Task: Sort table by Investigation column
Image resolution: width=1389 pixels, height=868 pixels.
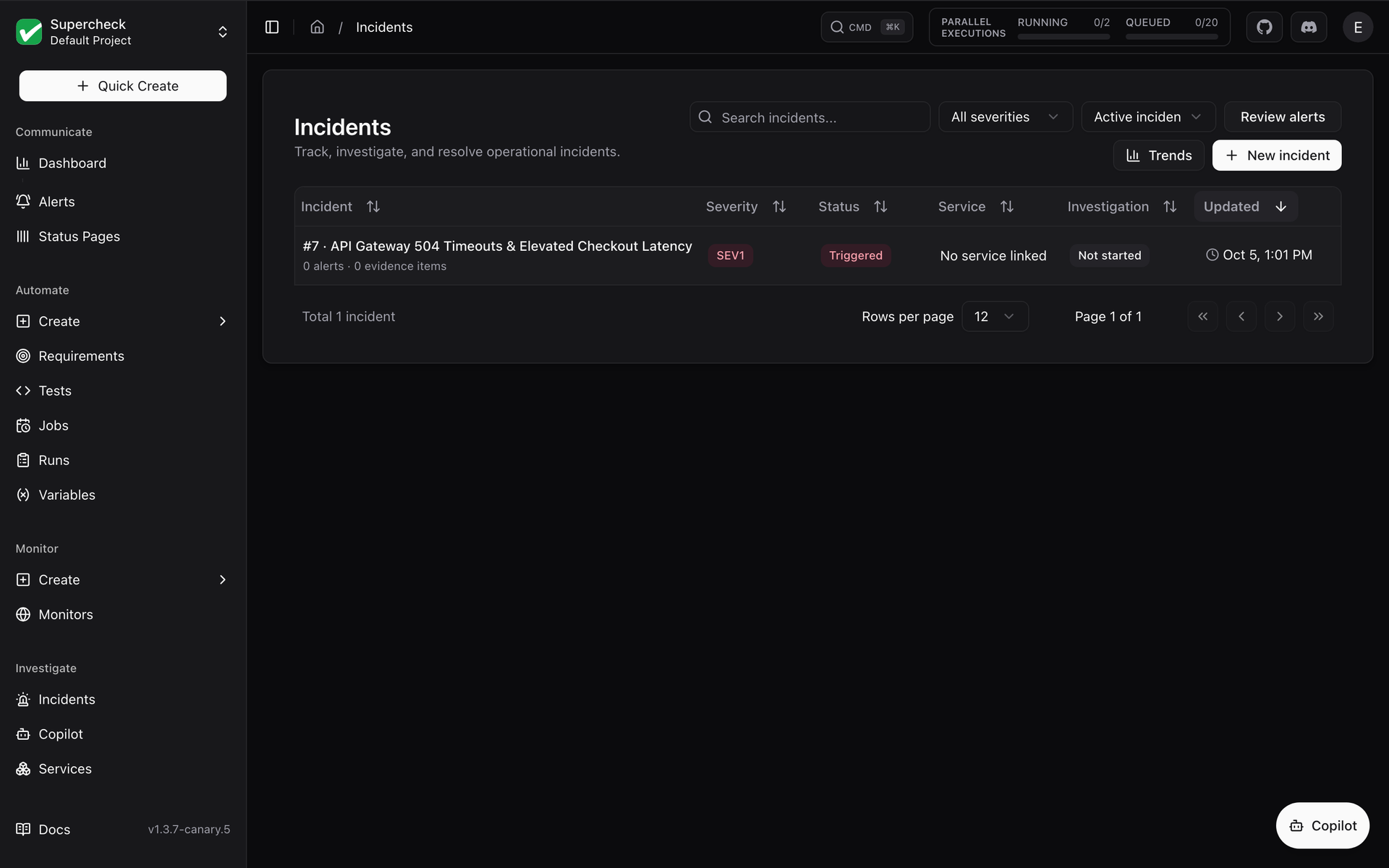Action: (x=1121, y=207)
